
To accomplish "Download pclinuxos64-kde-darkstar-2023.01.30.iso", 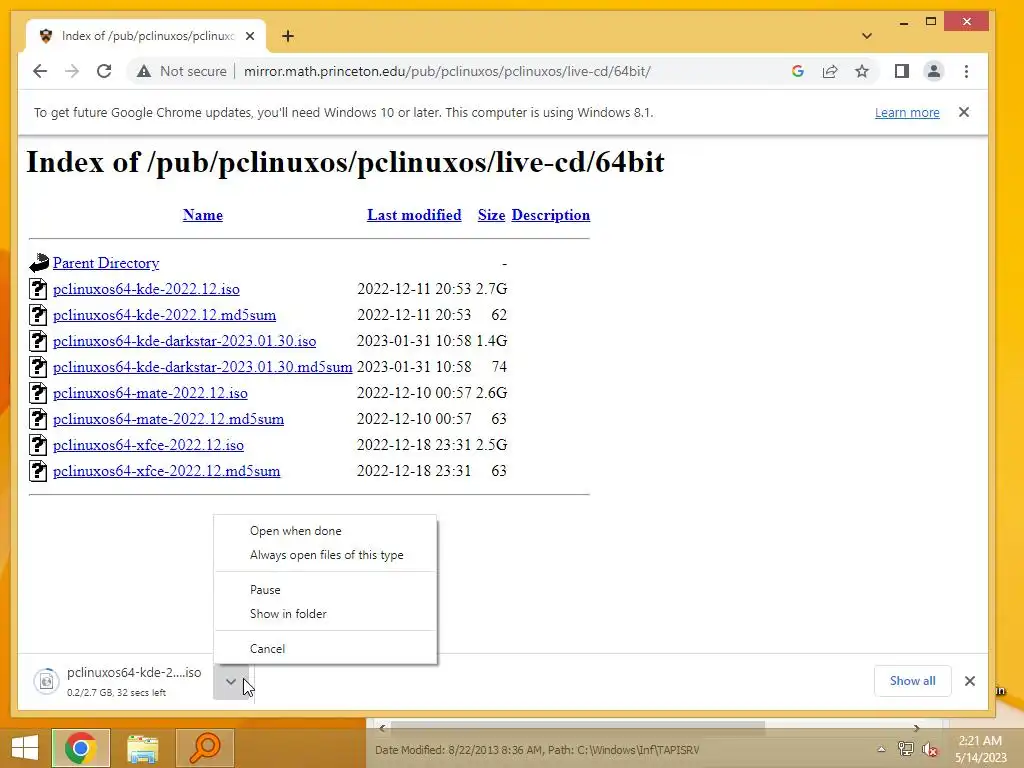I will [184, 341].
